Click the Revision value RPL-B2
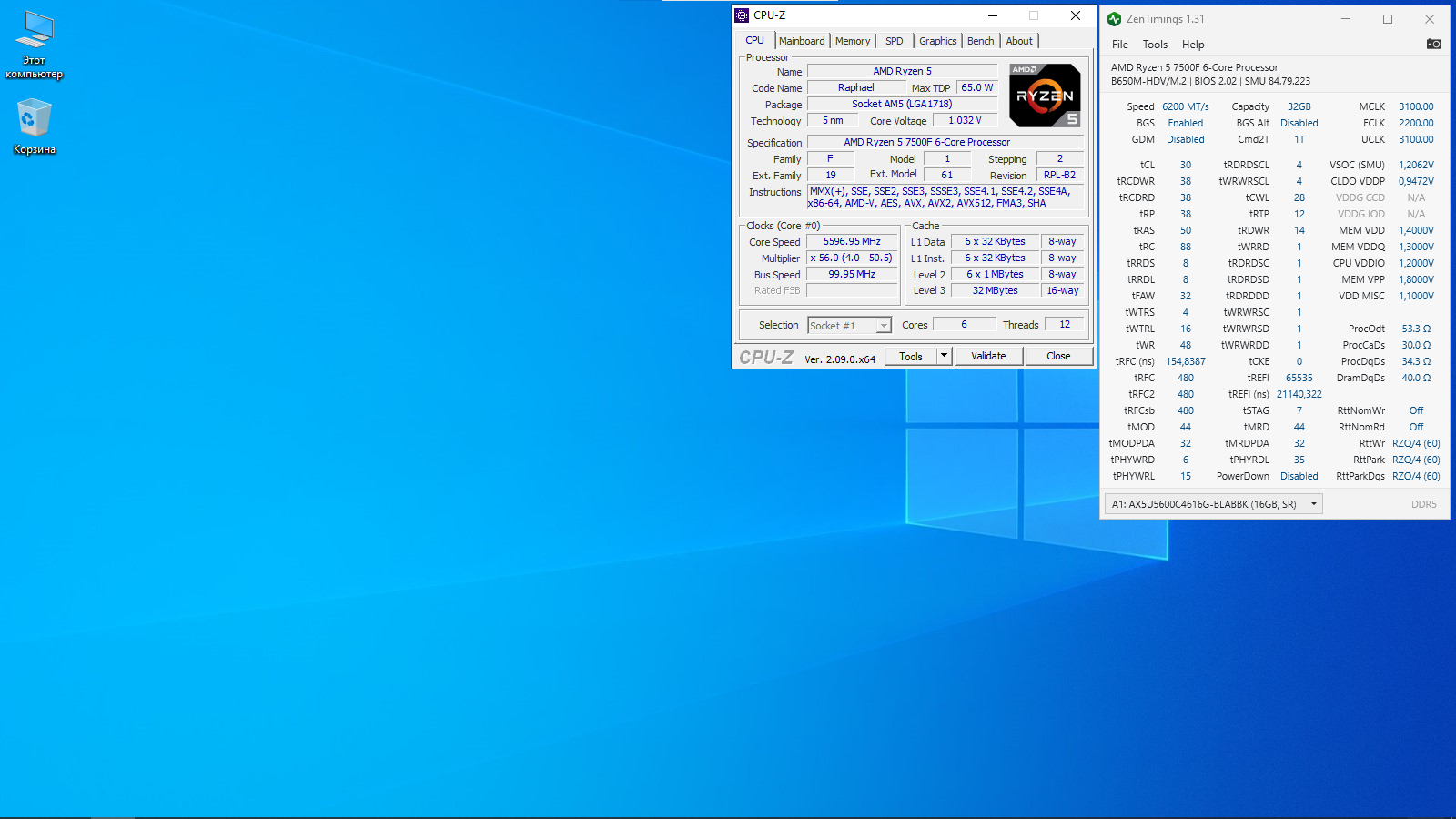The width and height of the screenshot is (1456, 819). pyautogui.click(x=1059, y=176)
